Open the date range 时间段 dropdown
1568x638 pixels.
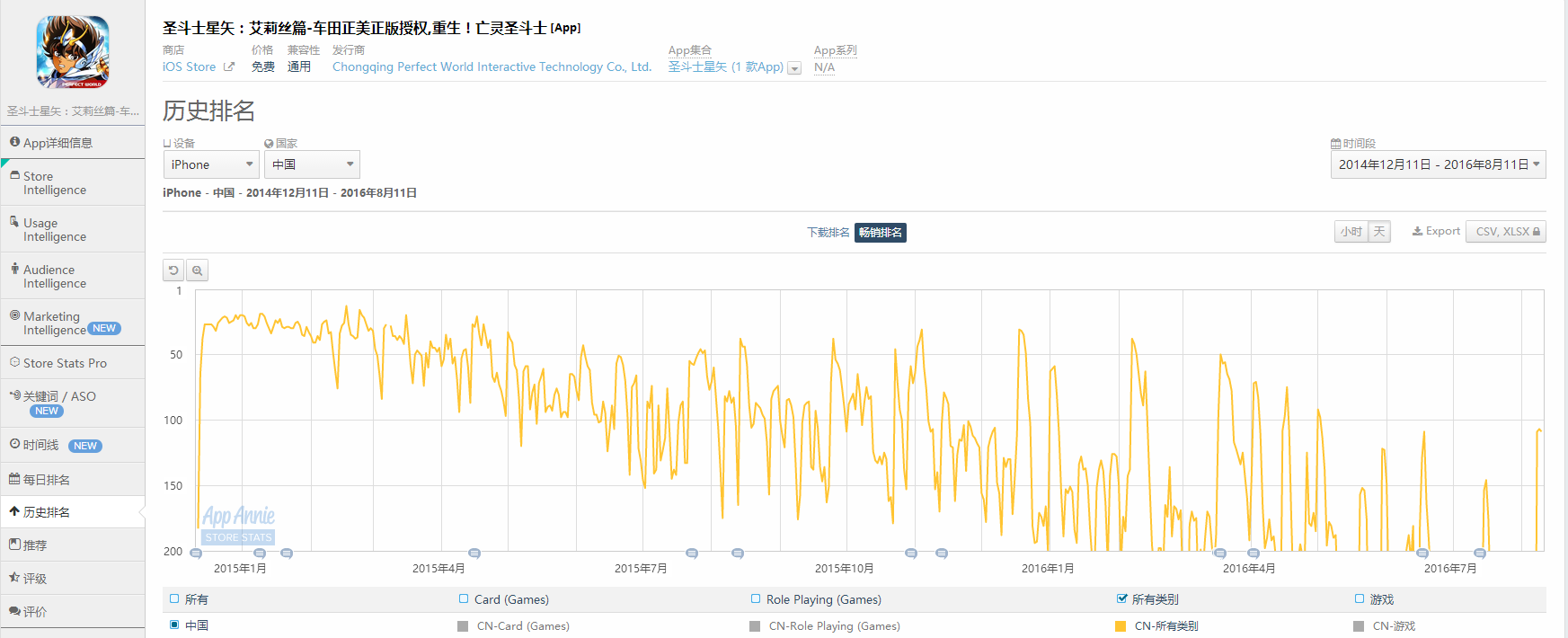1438,164
